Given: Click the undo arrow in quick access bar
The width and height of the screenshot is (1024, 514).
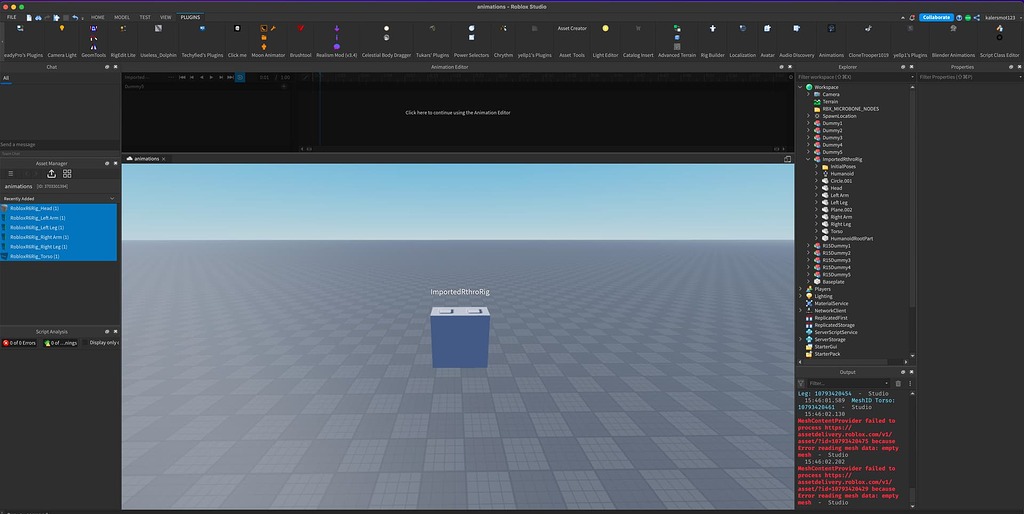Looking at the screenshot, I should tap(75, 18).
